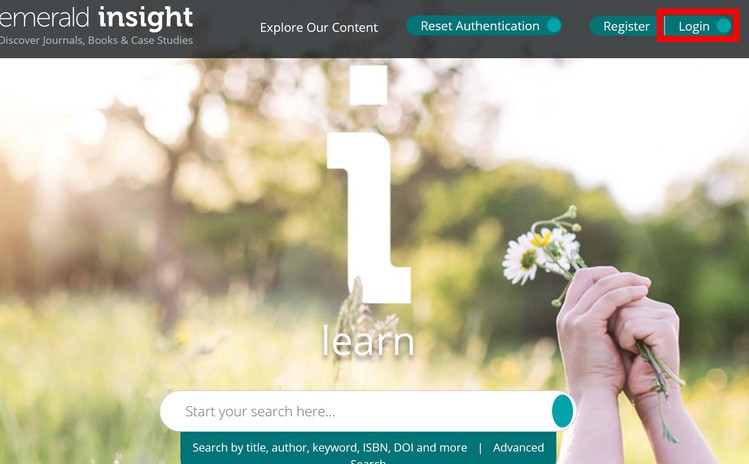Open the Advanced Search link
The width and height of the screenshot is (749, 464).
click(518, 448)
